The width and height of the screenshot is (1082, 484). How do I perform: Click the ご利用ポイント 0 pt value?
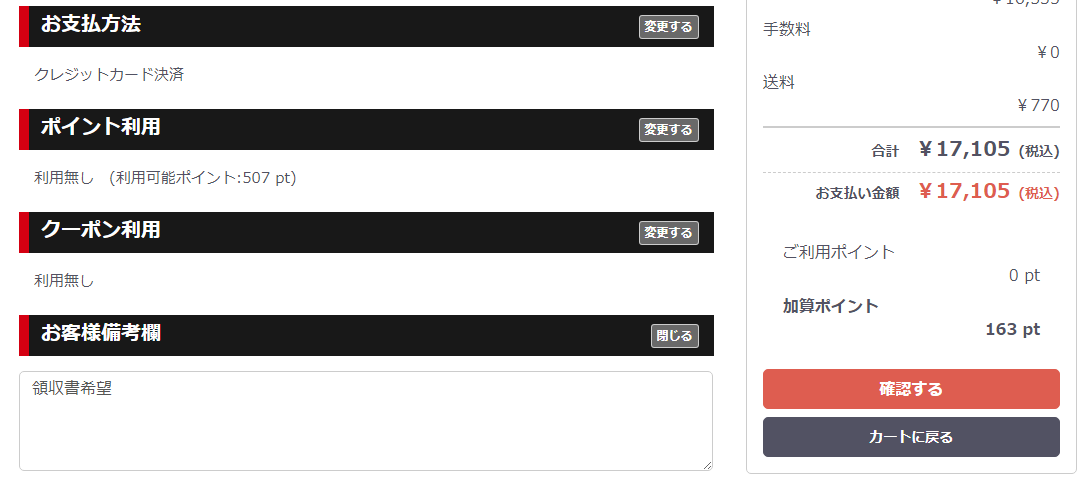(x=1024, y=275)
